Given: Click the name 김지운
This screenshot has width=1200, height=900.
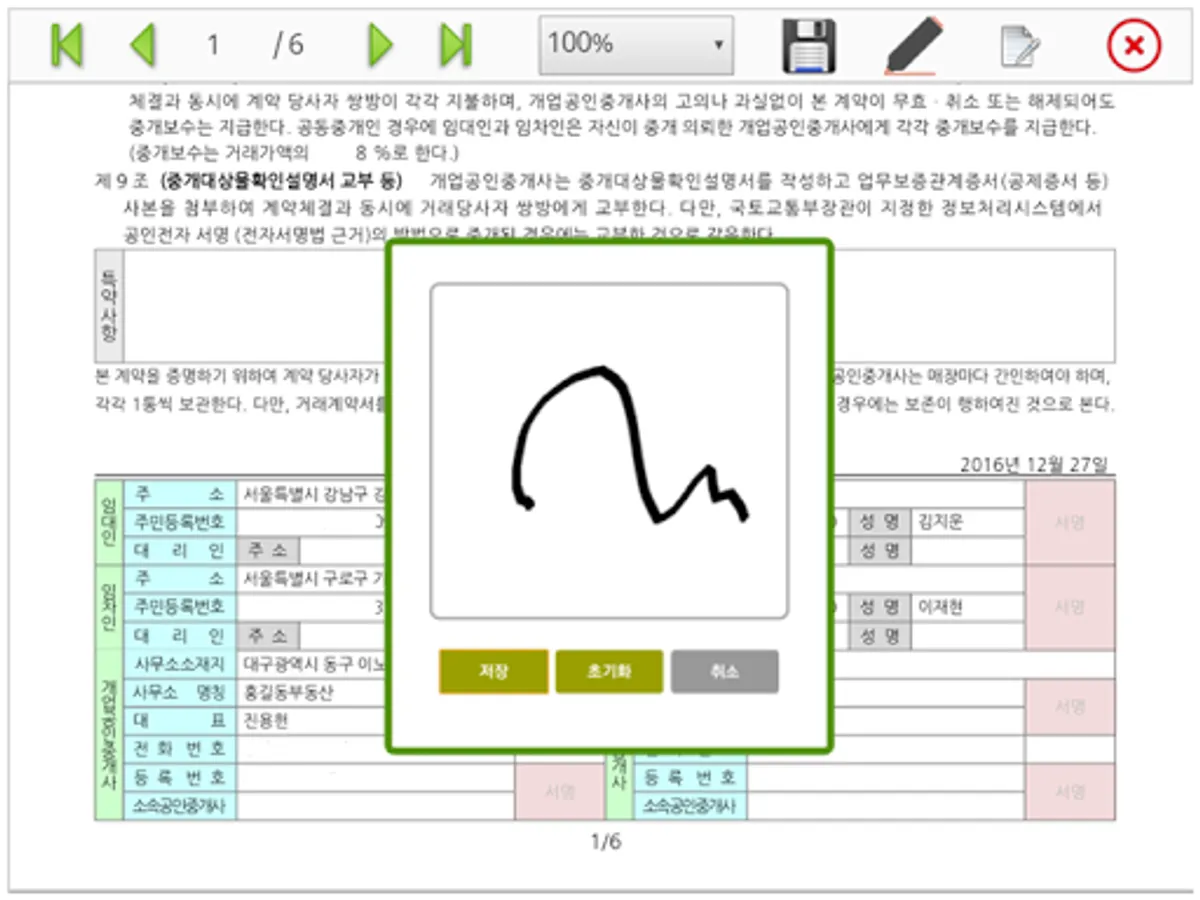Looking at the screenshot, I should tap(940, 522).
